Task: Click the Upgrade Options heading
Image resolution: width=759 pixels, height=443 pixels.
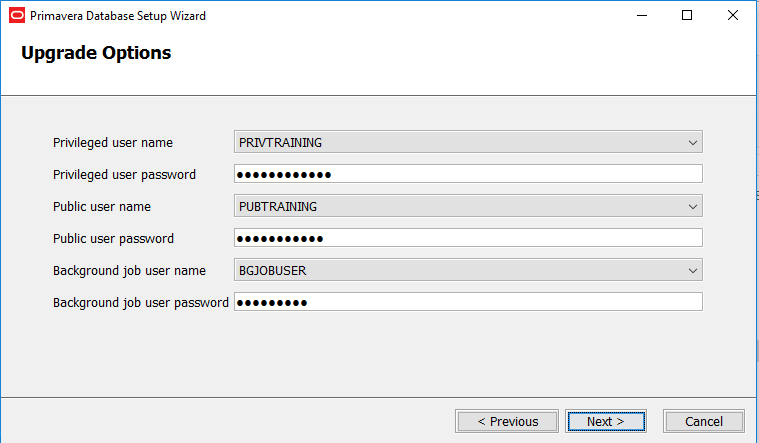Action: pyautogui.click(x=96, y=53)
